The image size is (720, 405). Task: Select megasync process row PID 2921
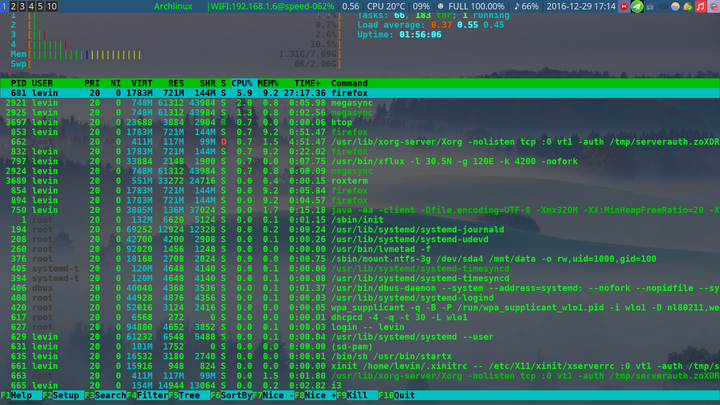click(360, 103)
